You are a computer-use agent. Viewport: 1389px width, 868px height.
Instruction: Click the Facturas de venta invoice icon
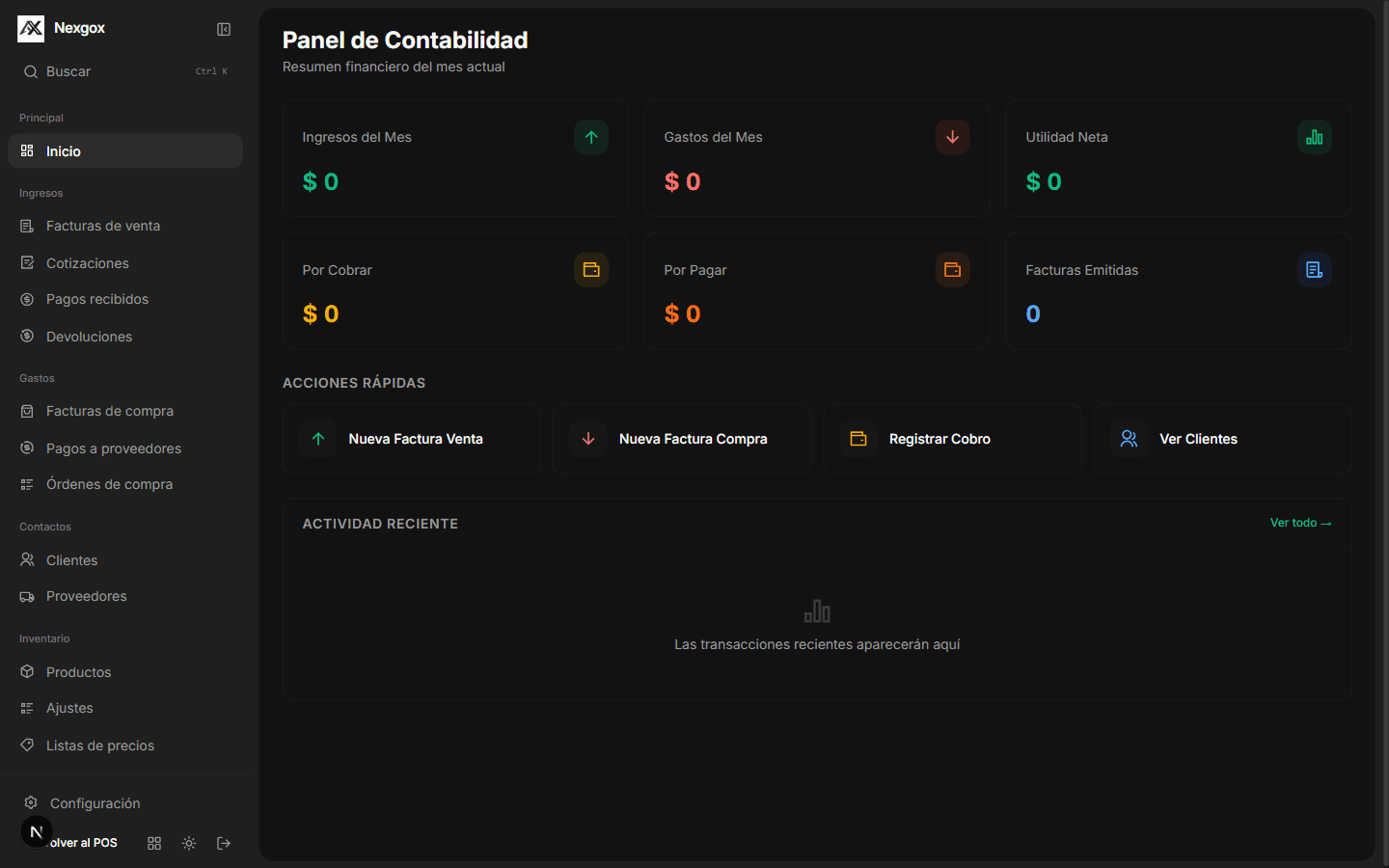27,226
